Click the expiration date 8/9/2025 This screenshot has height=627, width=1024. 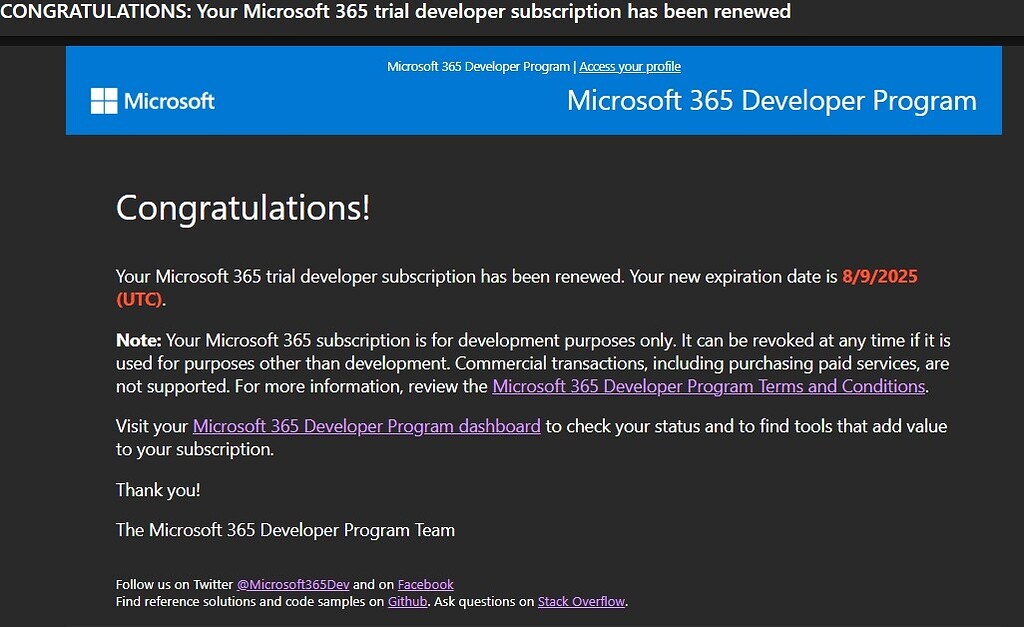[880, 277]
